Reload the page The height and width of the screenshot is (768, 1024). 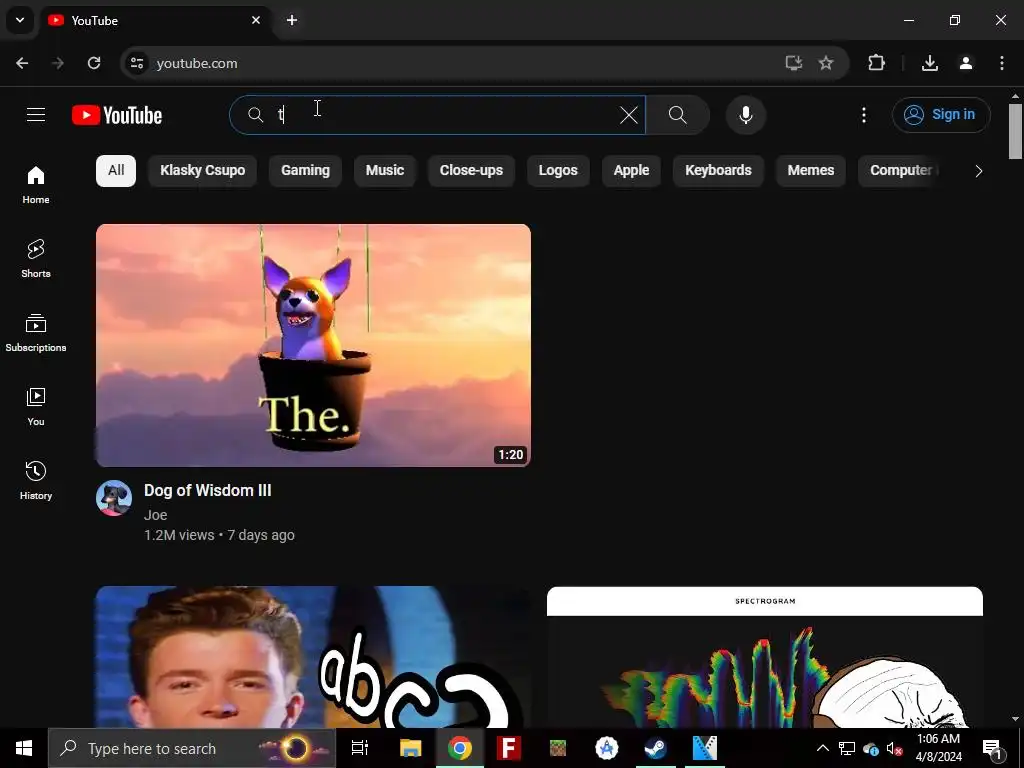click(94, 63)
